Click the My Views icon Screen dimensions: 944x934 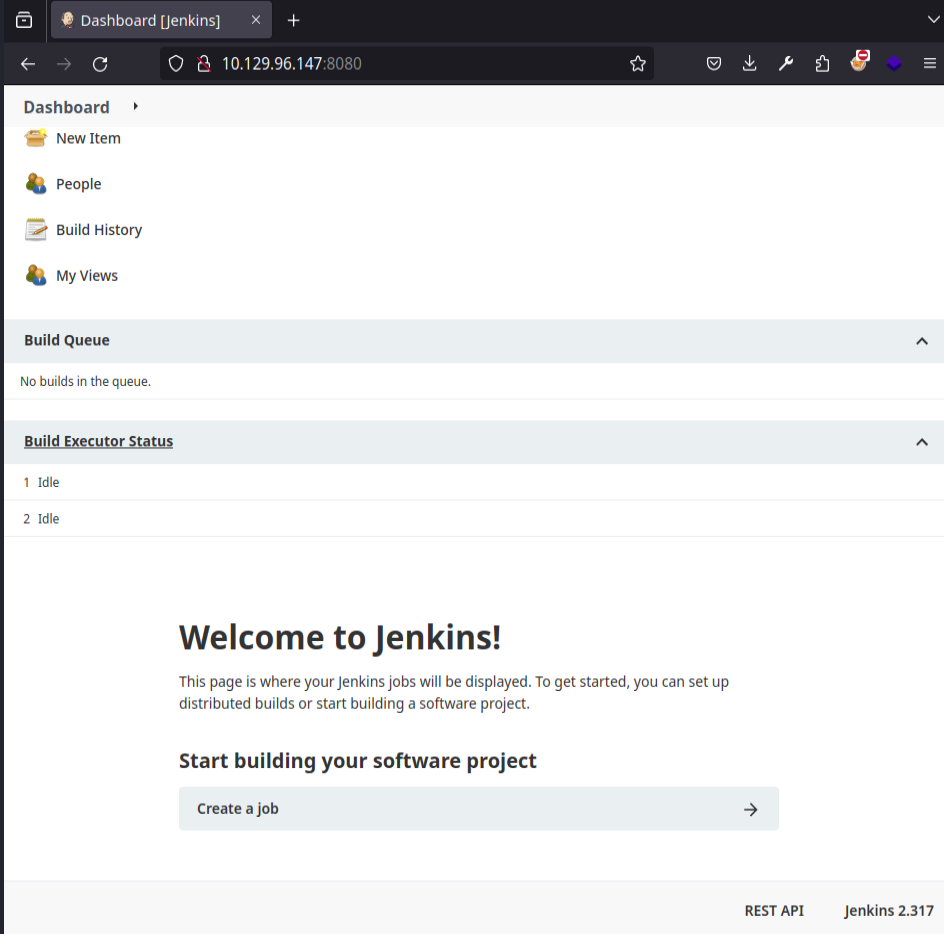(x=36, y=275)
